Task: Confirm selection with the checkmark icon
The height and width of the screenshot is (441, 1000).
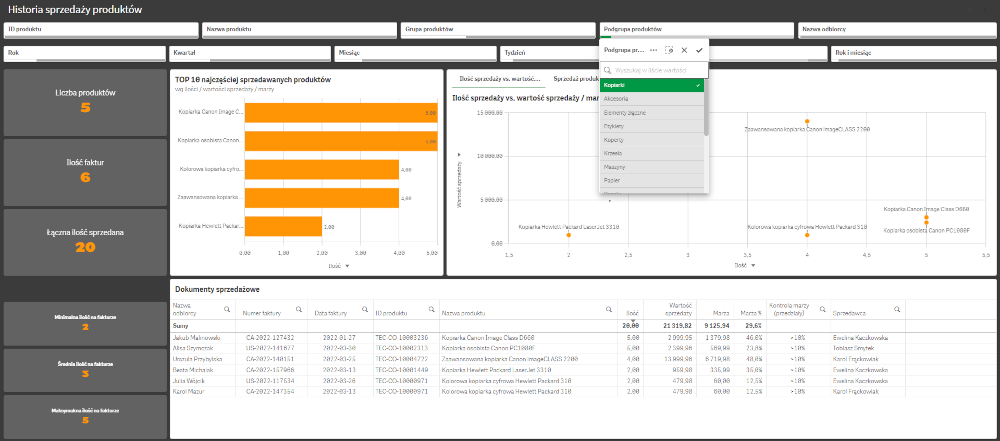Action: [700, 50]
